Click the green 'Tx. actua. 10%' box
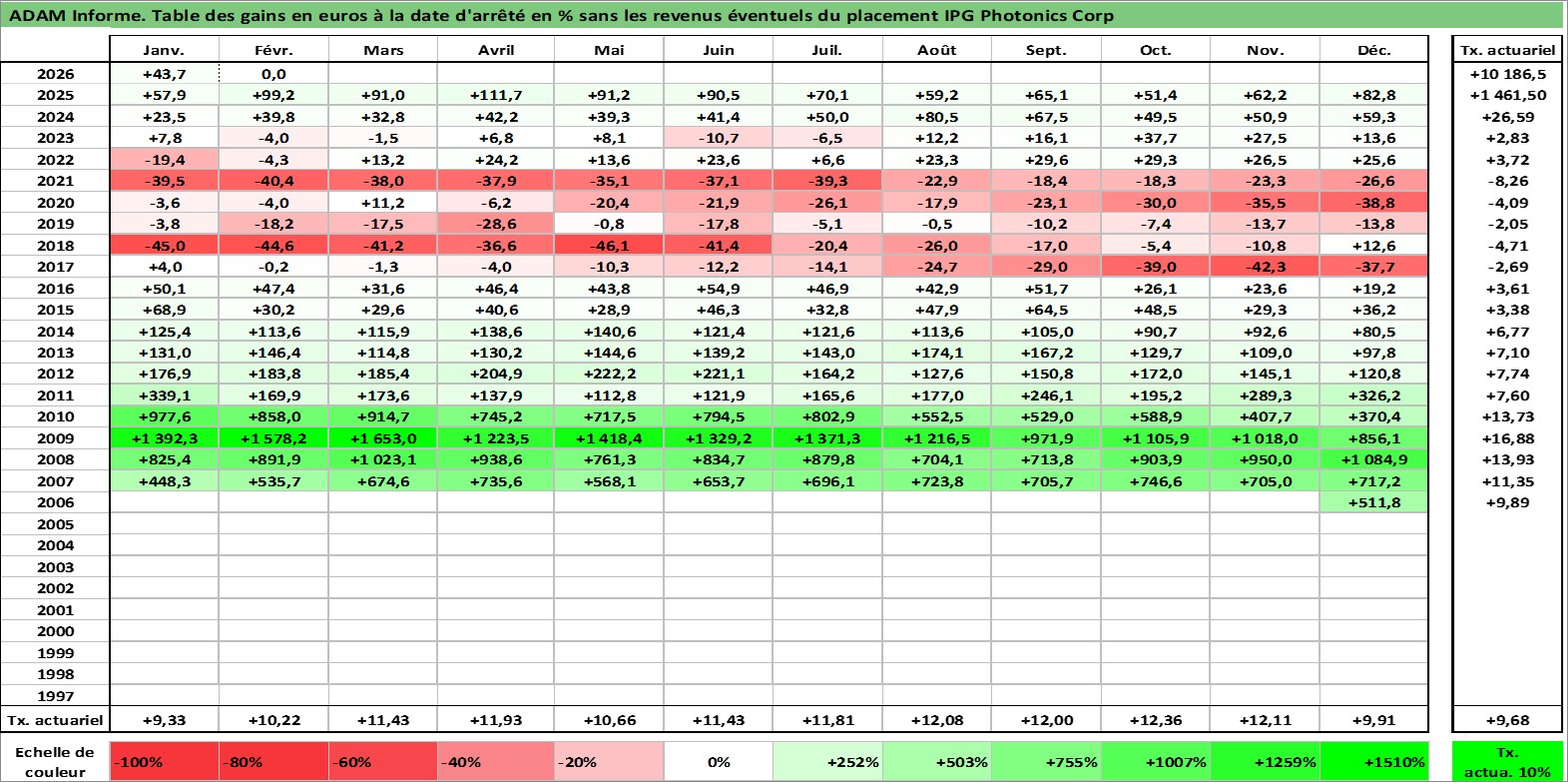The height and width of the screenshot is (782, 1568). [x=1507, y=762]
